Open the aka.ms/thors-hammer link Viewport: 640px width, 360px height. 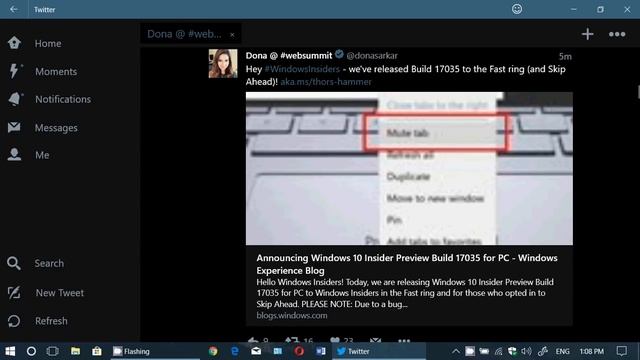coord(326,82)
